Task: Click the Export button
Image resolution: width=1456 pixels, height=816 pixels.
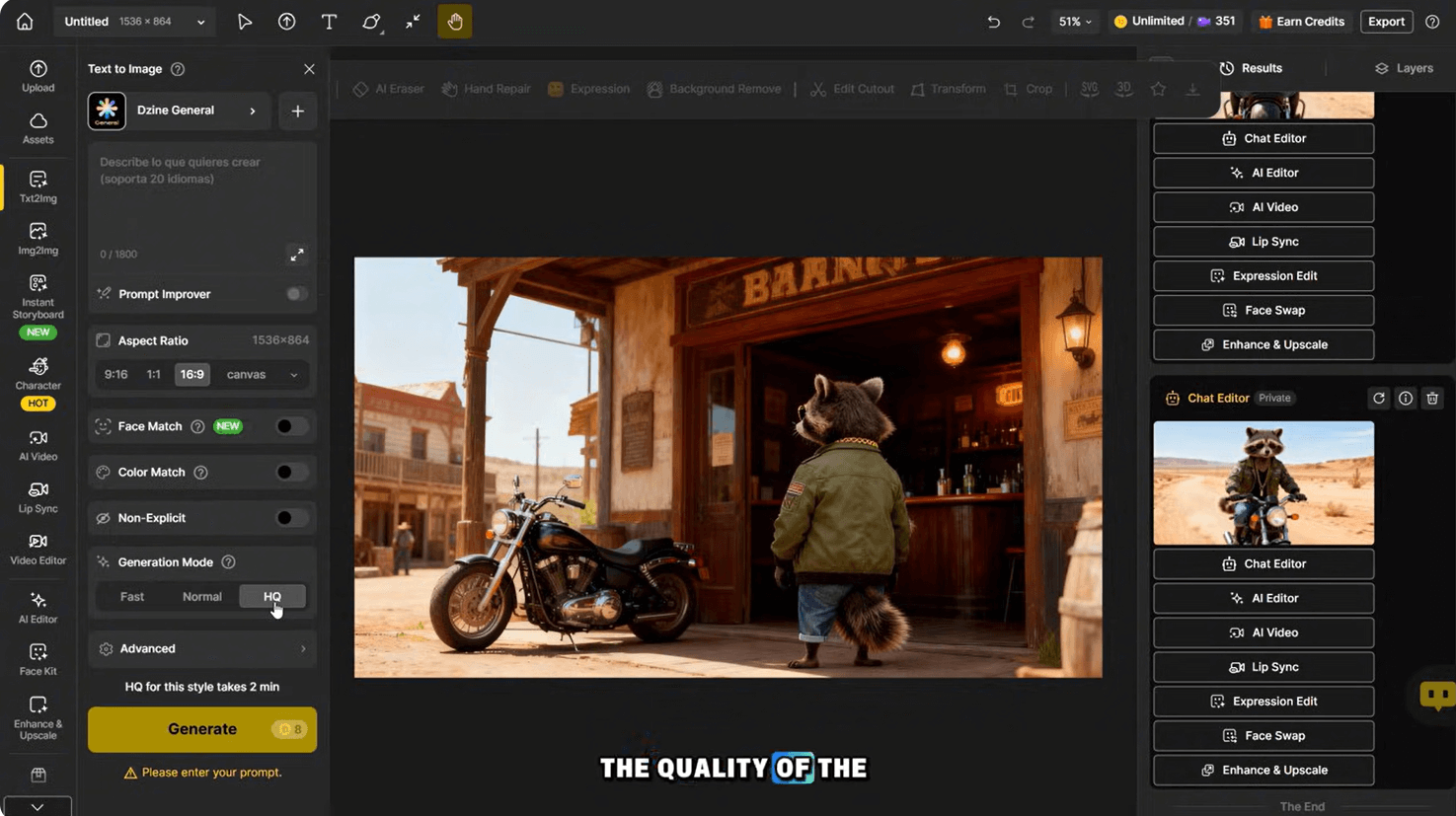Action: click(x=1386, y=22)
